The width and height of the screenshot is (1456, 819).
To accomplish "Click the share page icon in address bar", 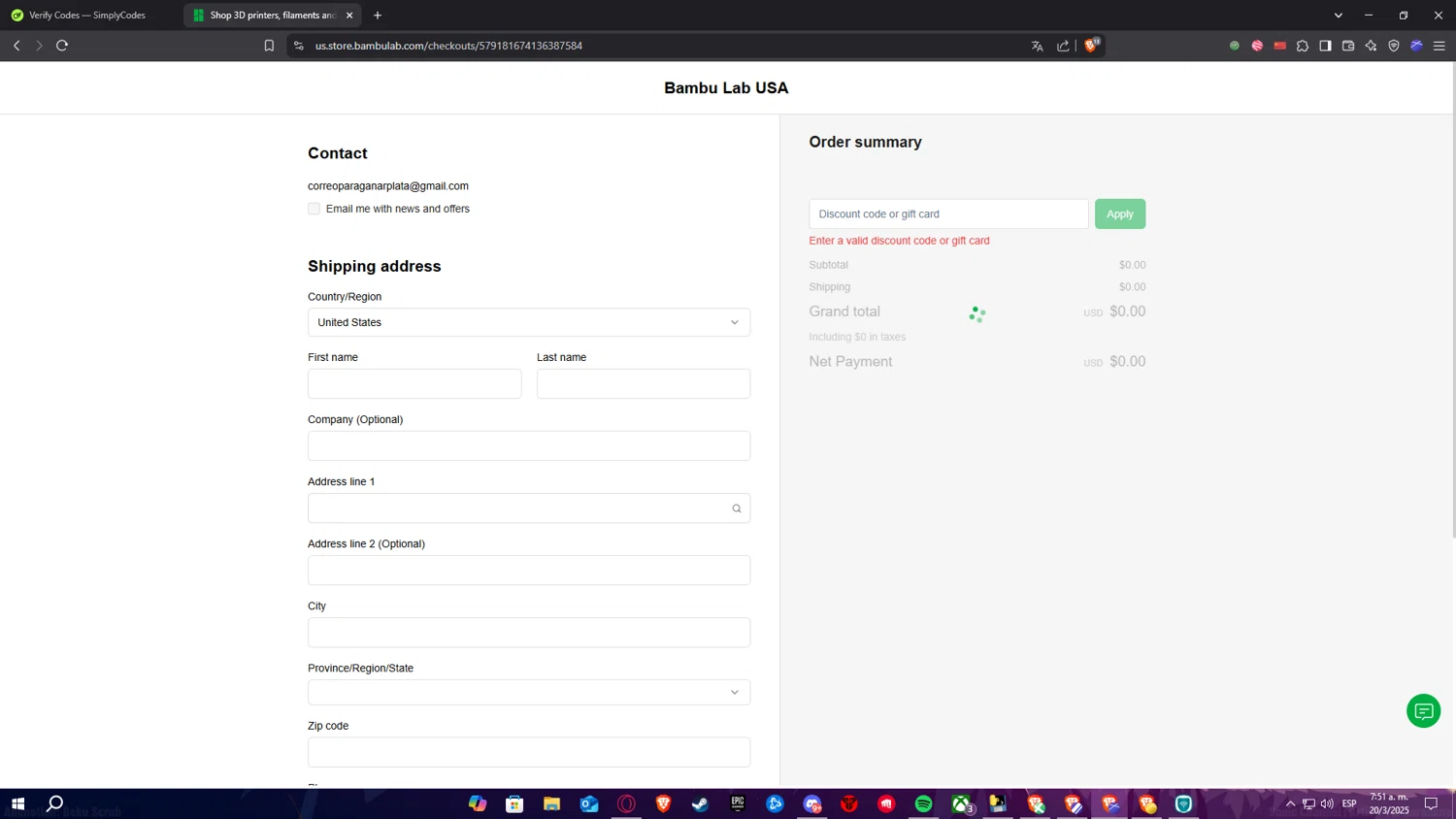I will click(x=1063, y=46).
